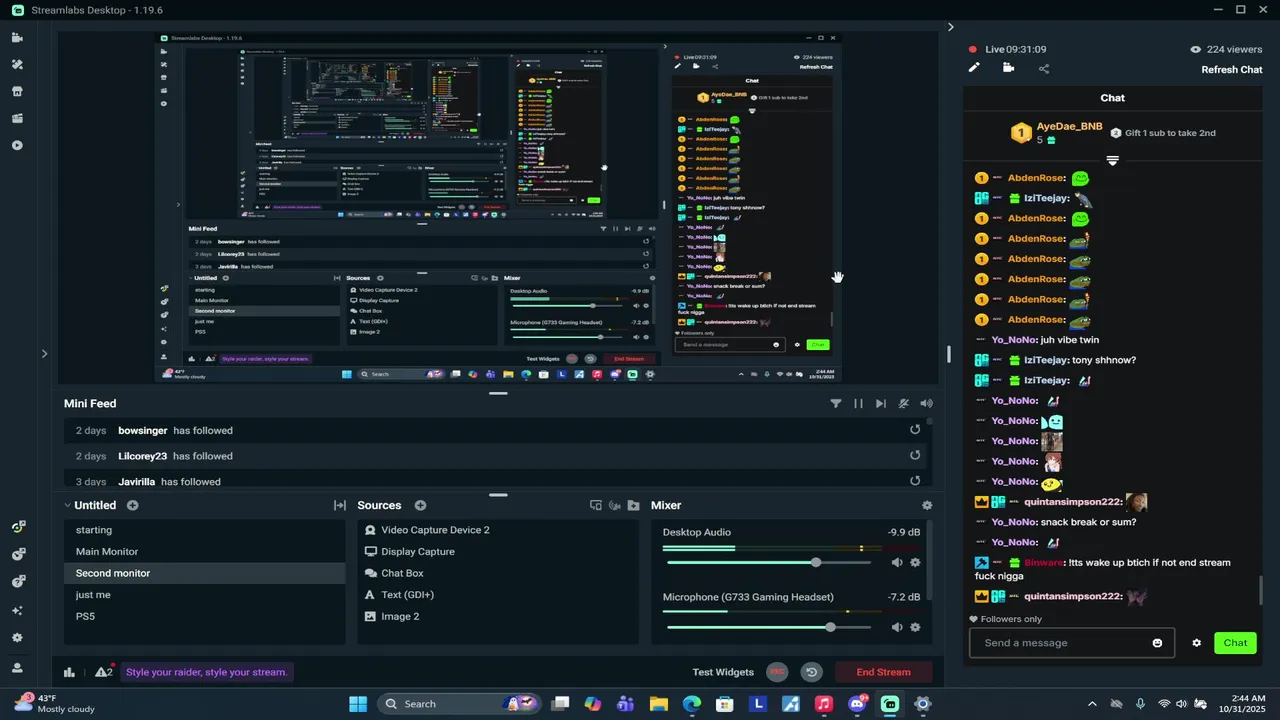
Task: Open the sparkle AI tools icon in sidebar
Action: [x=17, y=610]
